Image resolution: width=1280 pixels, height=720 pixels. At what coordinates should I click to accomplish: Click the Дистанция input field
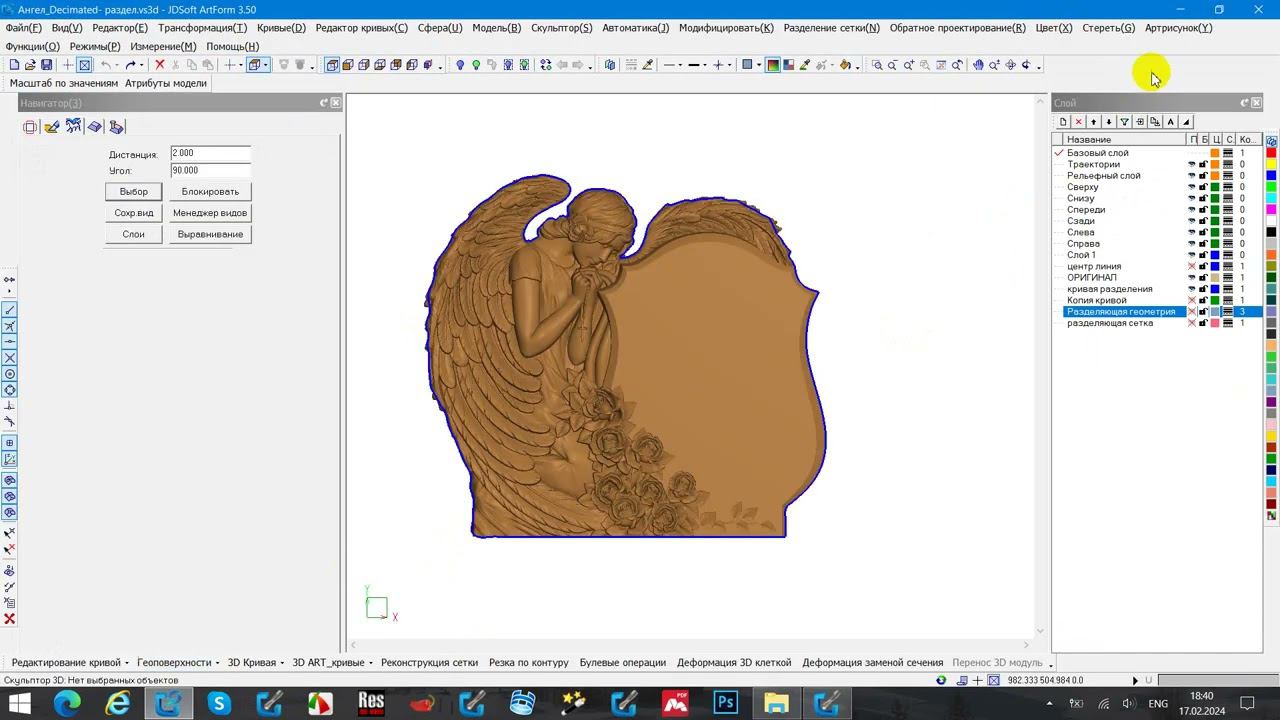tap(210, 153)
